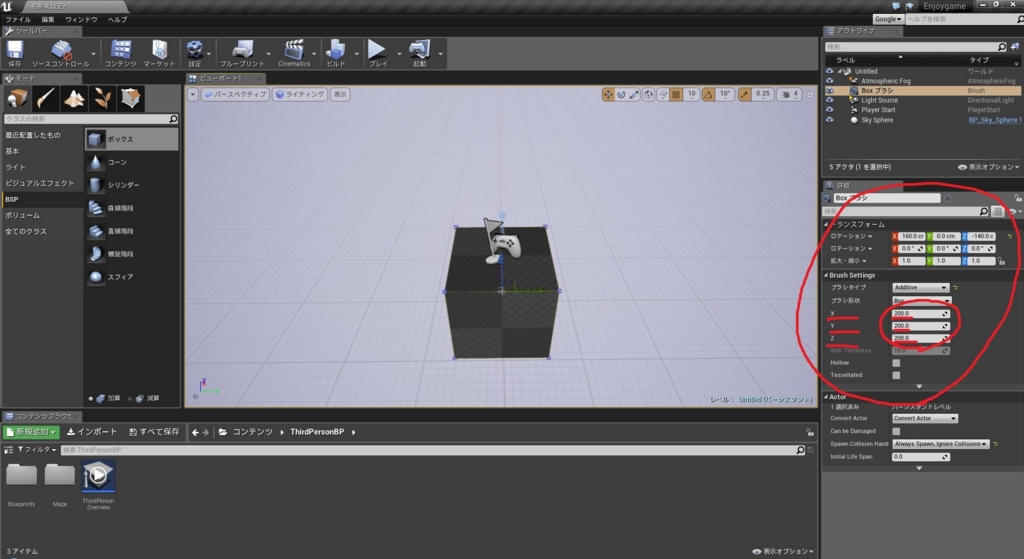Select the Spiral Stair BSP brush

point(131,253)
